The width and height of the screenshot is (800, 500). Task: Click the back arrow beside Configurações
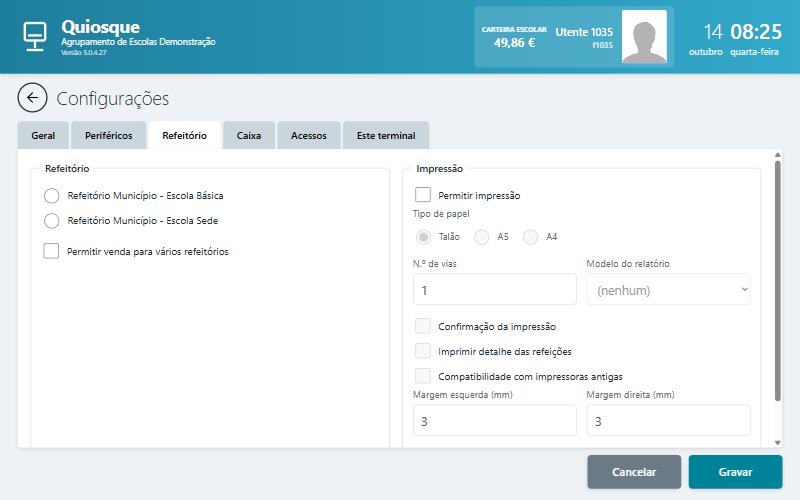tap(32, 97)
